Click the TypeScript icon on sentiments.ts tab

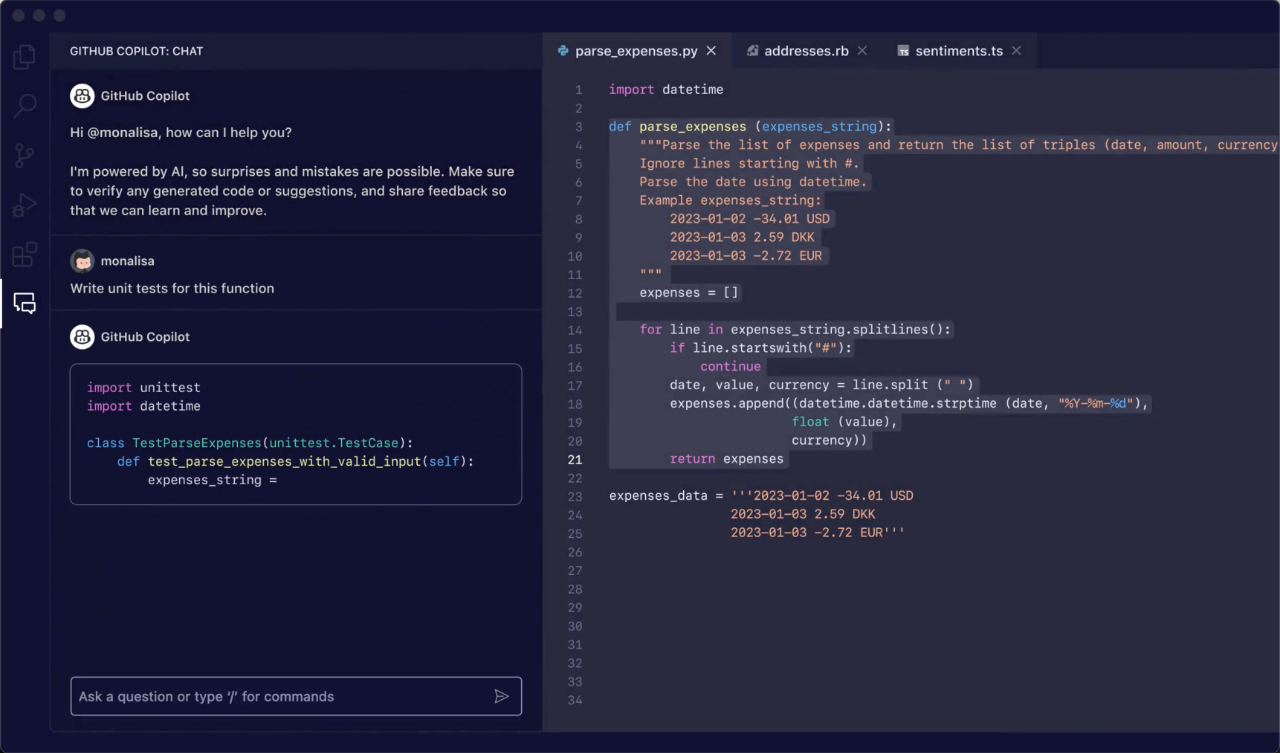click(x=903, y=51)
